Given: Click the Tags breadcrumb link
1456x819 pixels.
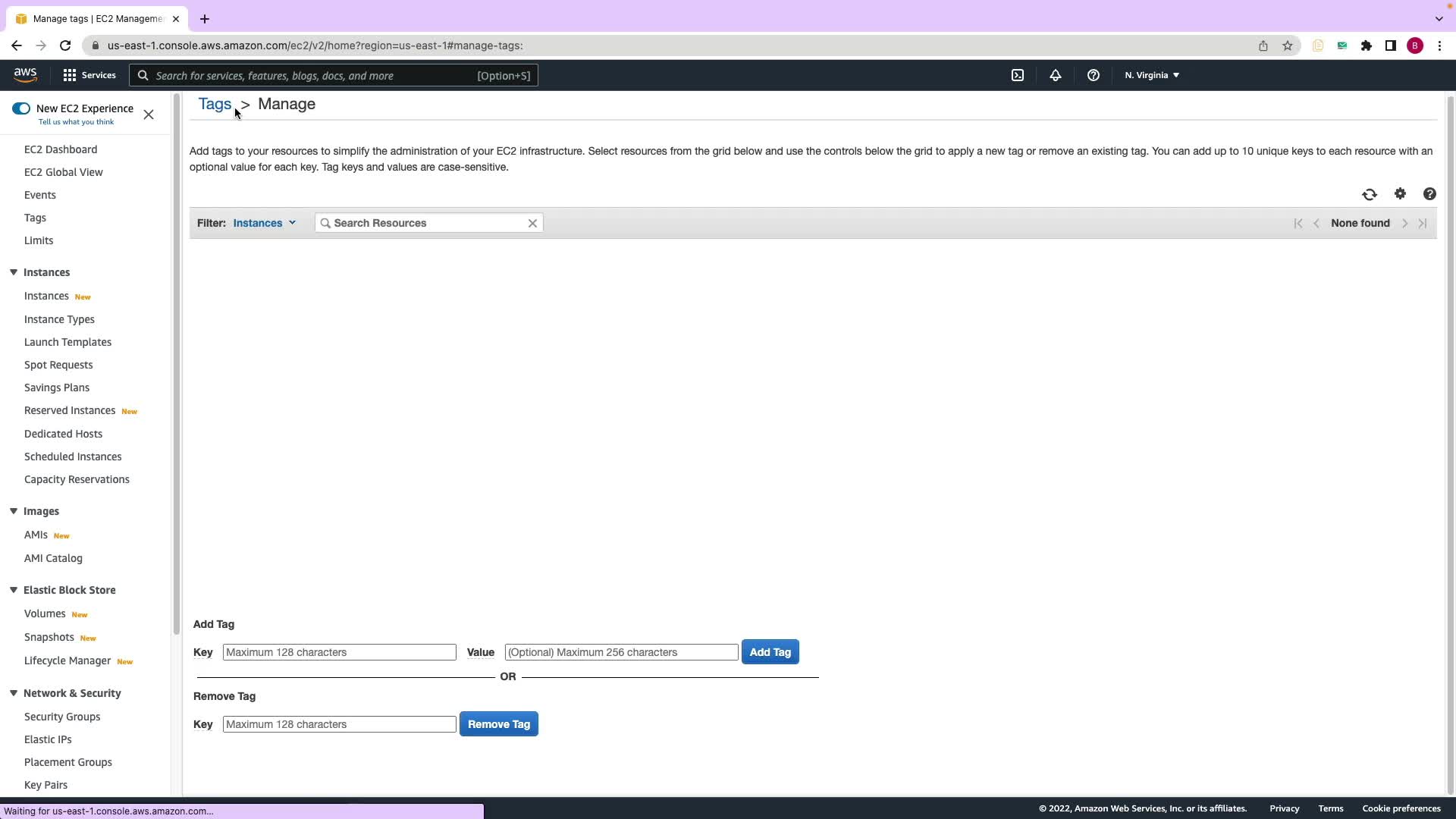Looking at the screenshot, I should pyautogui.click(x=215, y=104).
